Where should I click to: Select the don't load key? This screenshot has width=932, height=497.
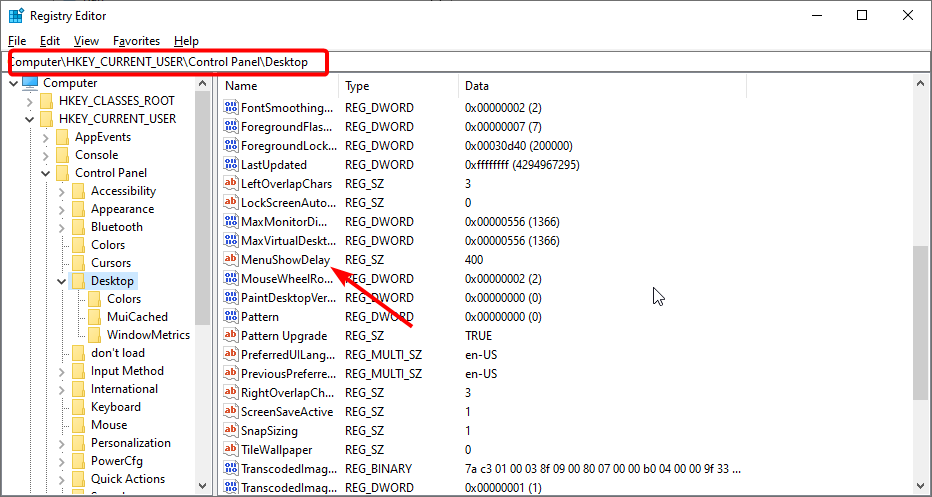118,353
